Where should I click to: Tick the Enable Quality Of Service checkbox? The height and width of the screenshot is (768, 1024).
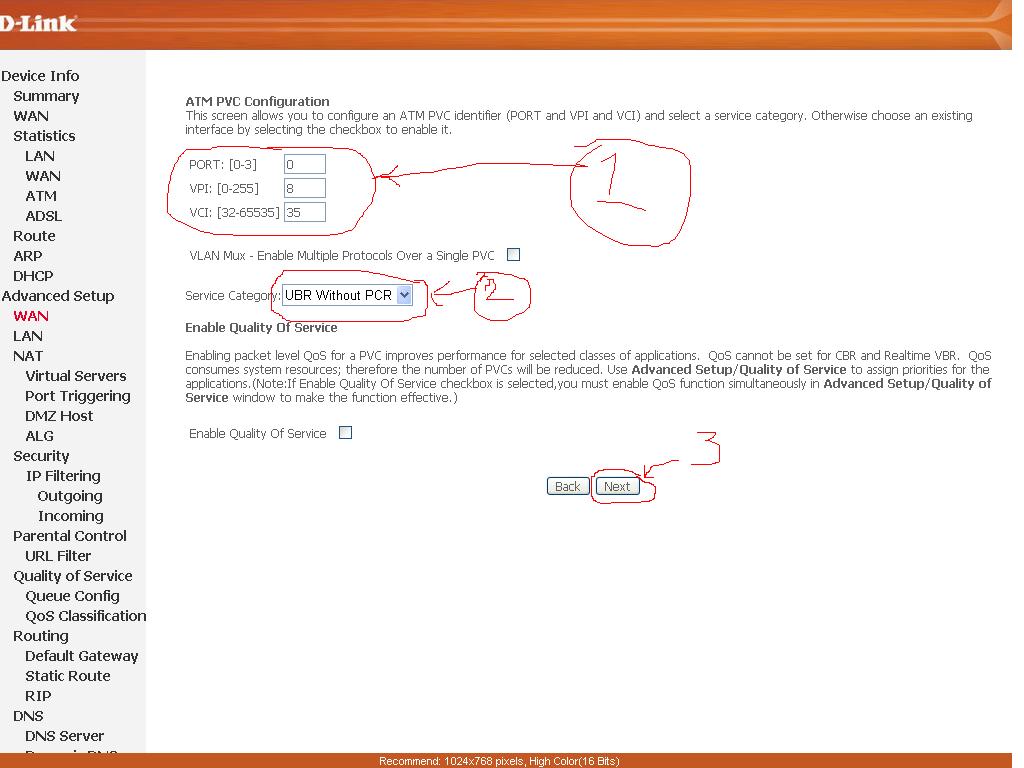coord(345,433)
